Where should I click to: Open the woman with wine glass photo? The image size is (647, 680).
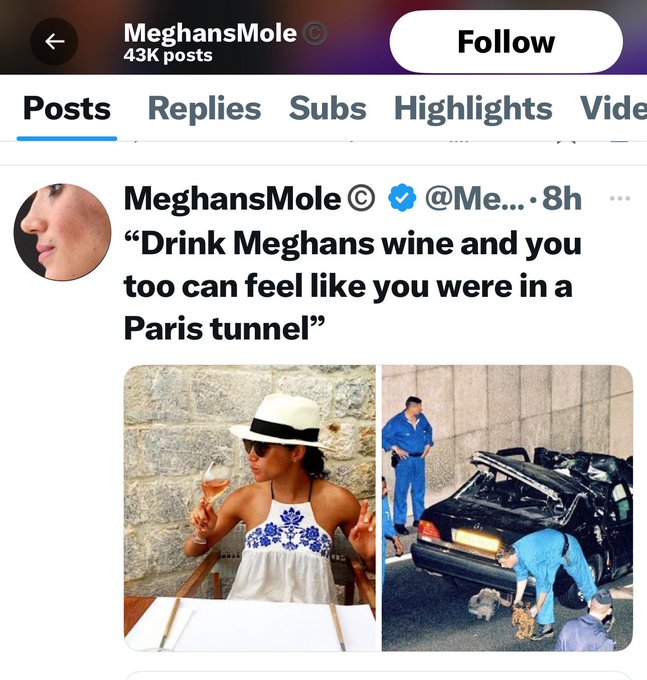250,508
